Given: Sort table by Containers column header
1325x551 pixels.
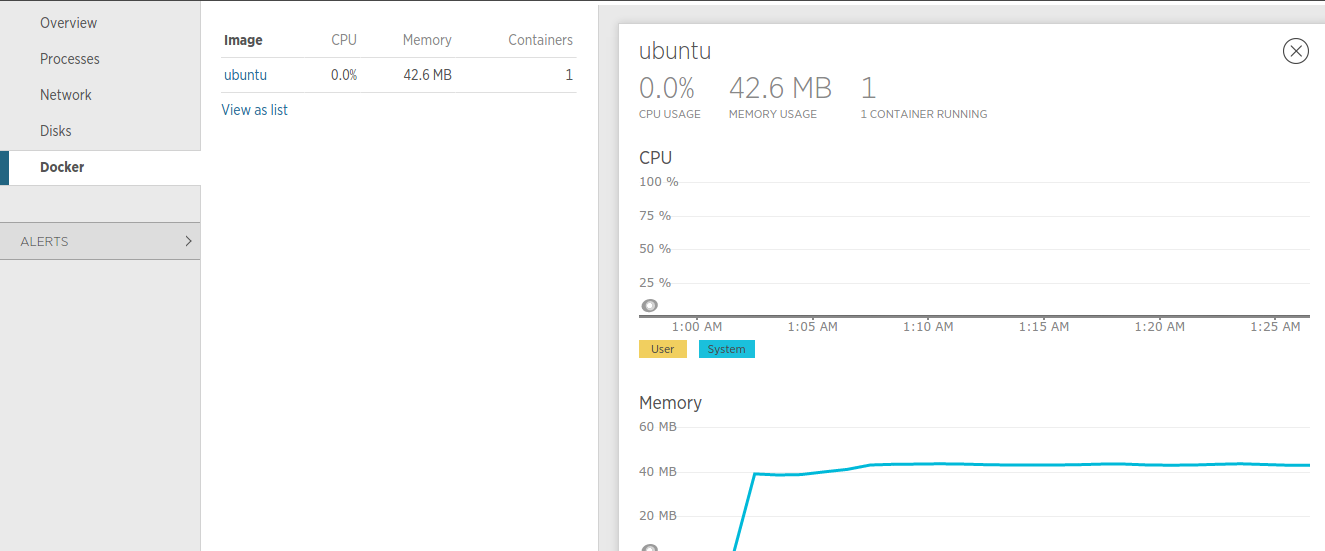Looking at the screenshot, I should click(x=540, y=41).
